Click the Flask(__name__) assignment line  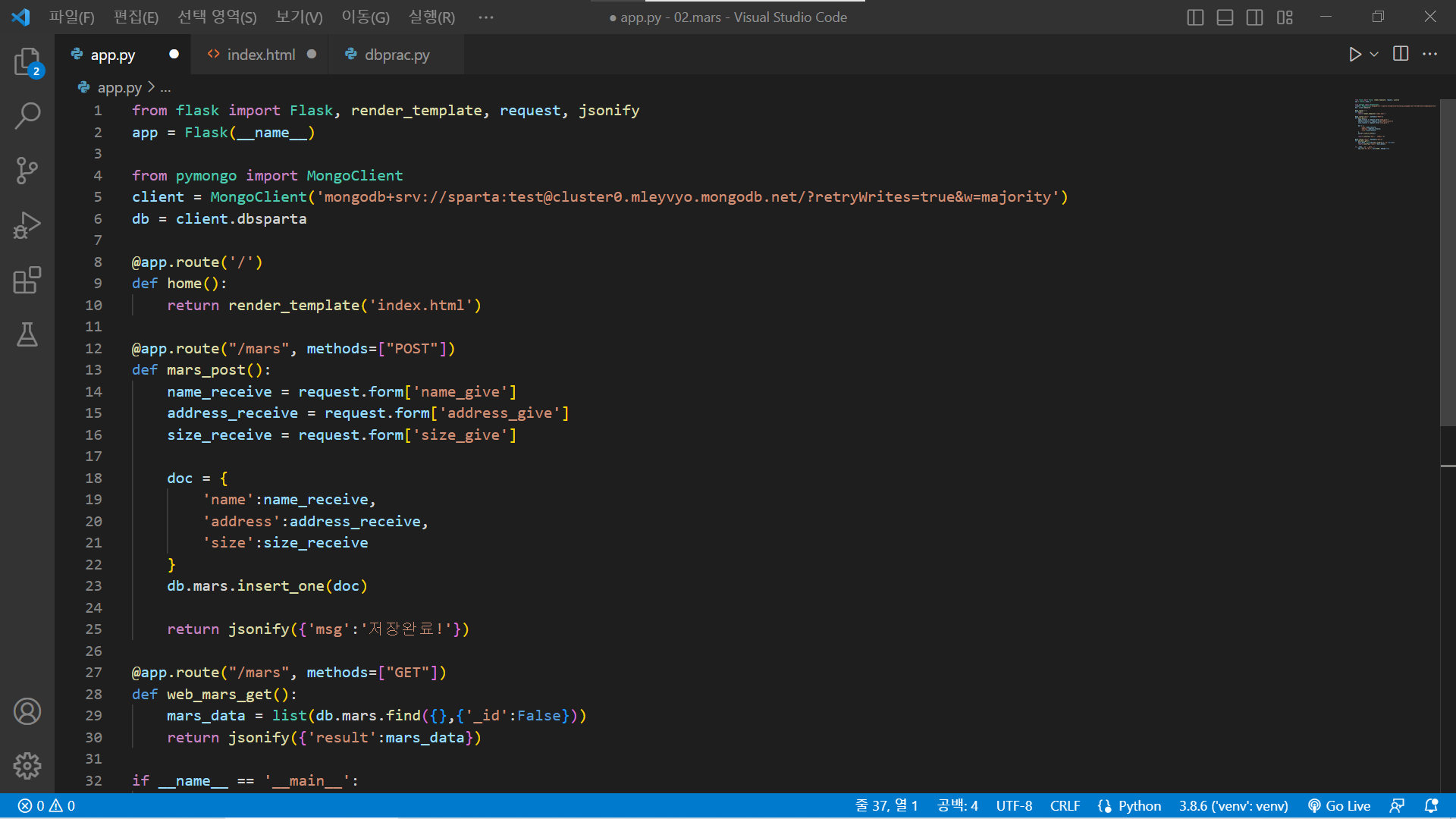click(x=223, y=133)
